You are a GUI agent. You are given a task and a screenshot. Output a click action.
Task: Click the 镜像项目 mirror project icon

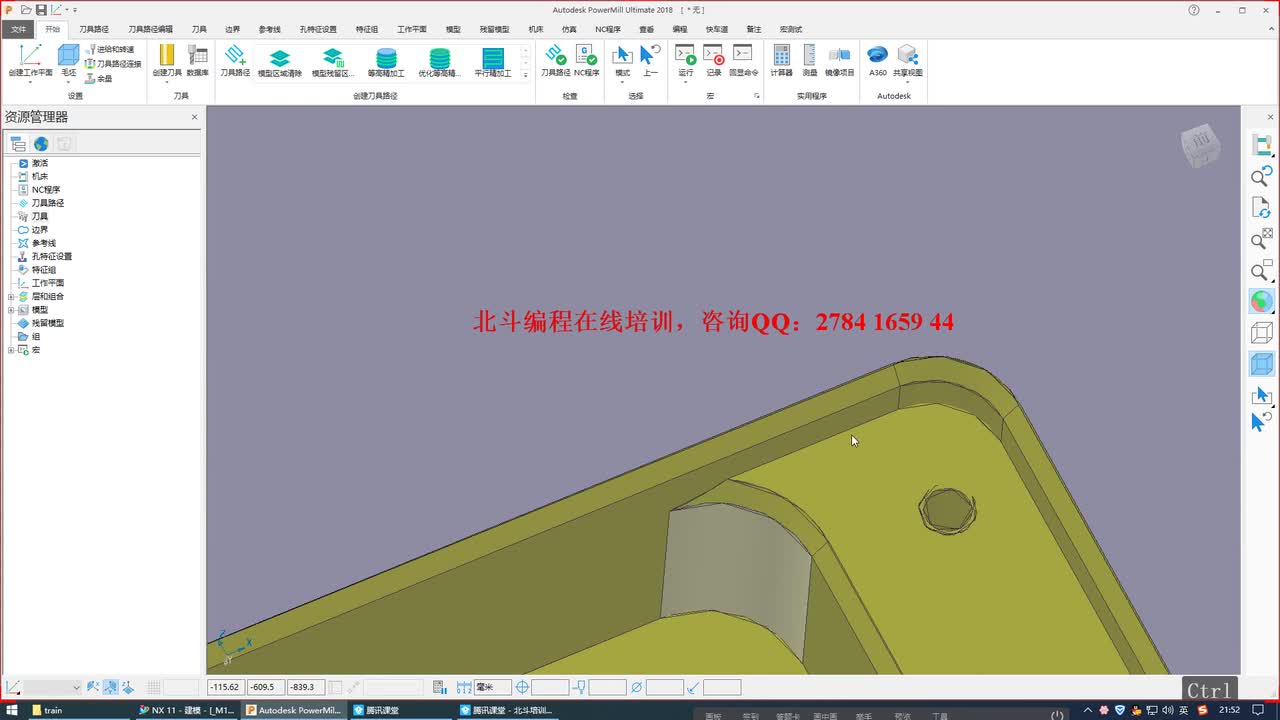click(x=839, y=55)
